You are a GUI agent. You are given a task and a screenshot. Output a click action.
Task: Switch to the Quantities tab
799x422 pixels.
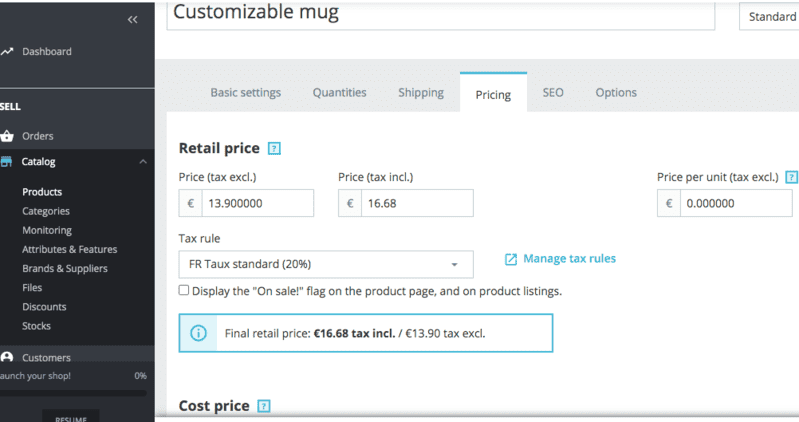point(339,93)
